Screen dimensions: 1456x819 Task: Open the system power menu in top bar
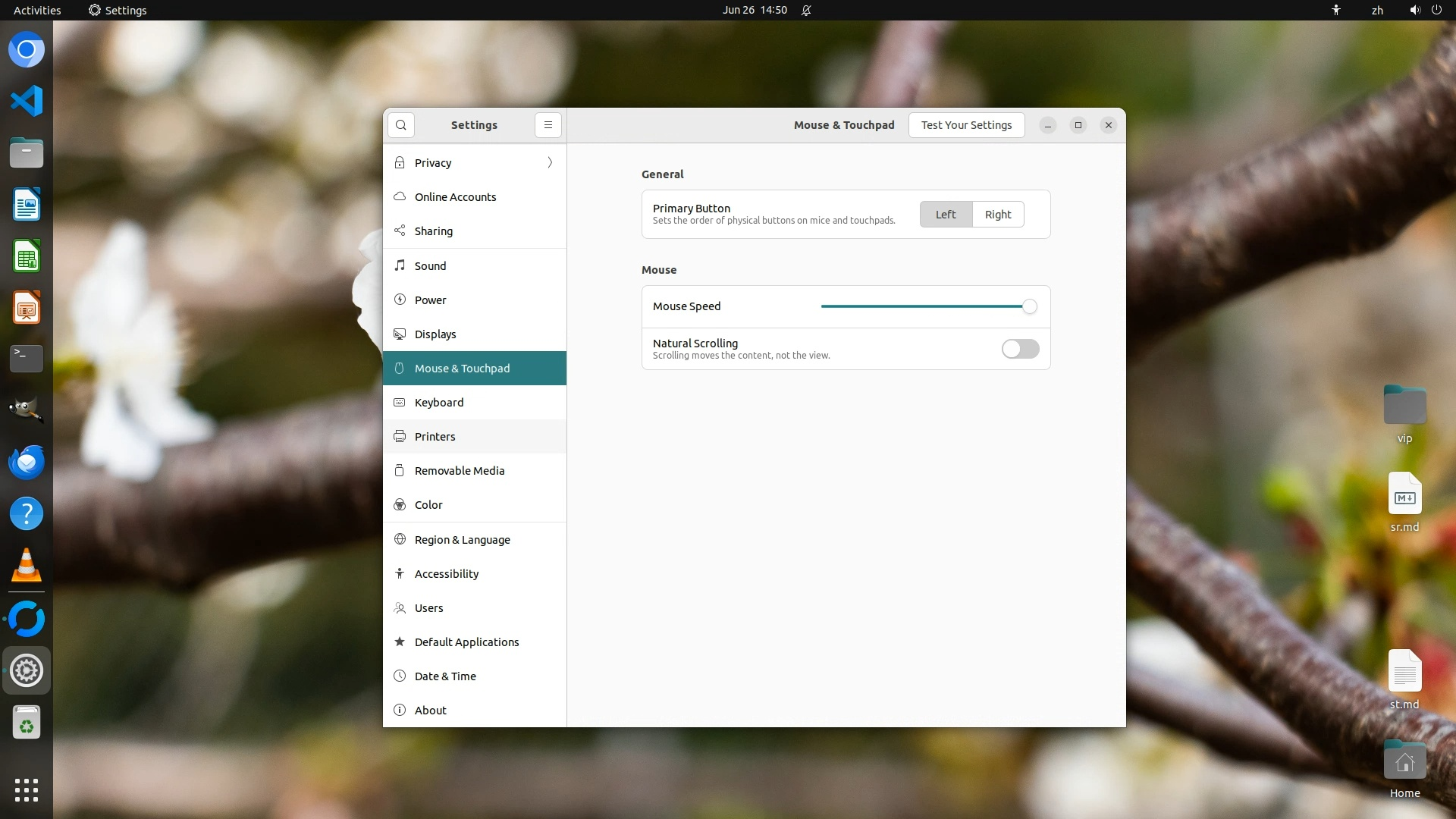pos(1436,10)
